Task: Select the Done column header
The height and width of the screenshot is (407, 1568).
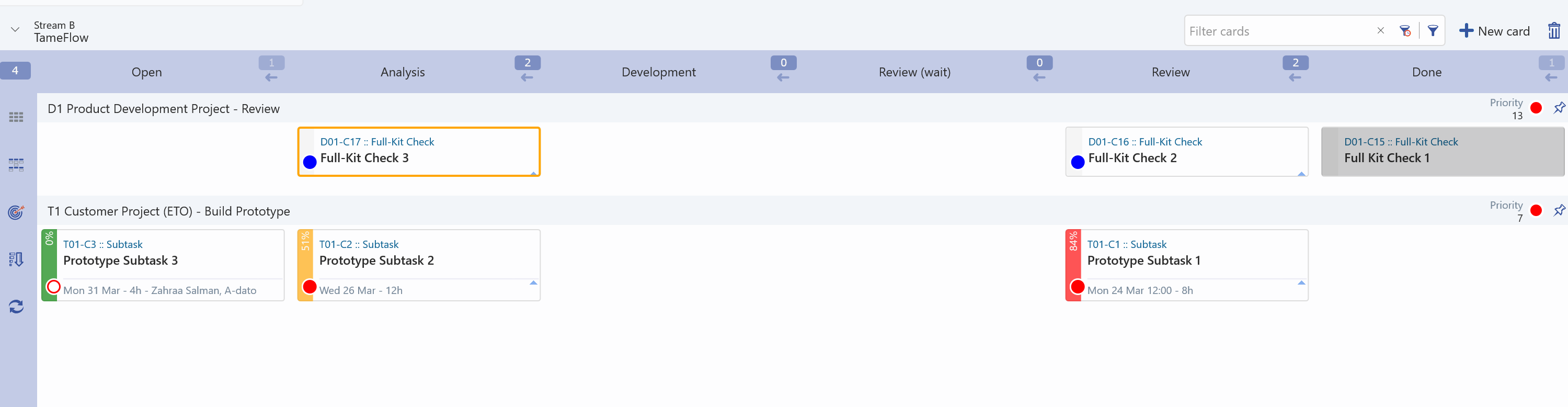Action: pos(1426,72)
